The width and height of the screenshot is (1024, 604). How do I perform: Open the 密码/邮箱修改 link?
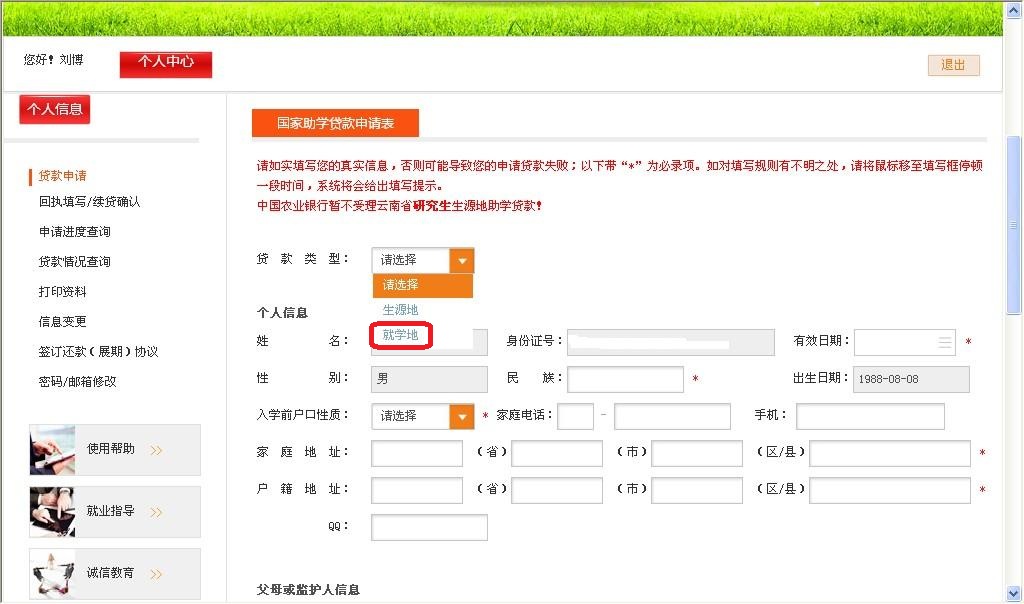77,382
